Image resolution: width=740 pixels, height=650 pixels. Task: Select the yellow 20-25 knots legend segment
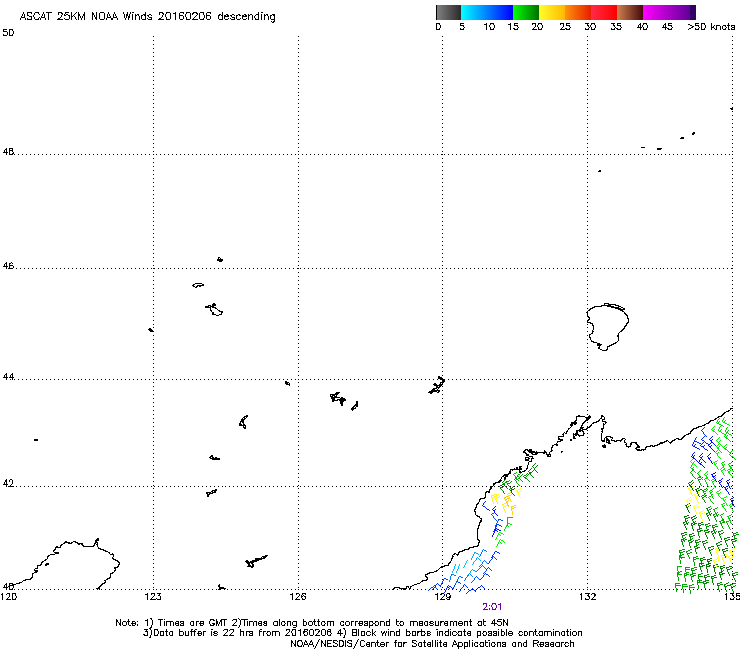coord(552,12)
